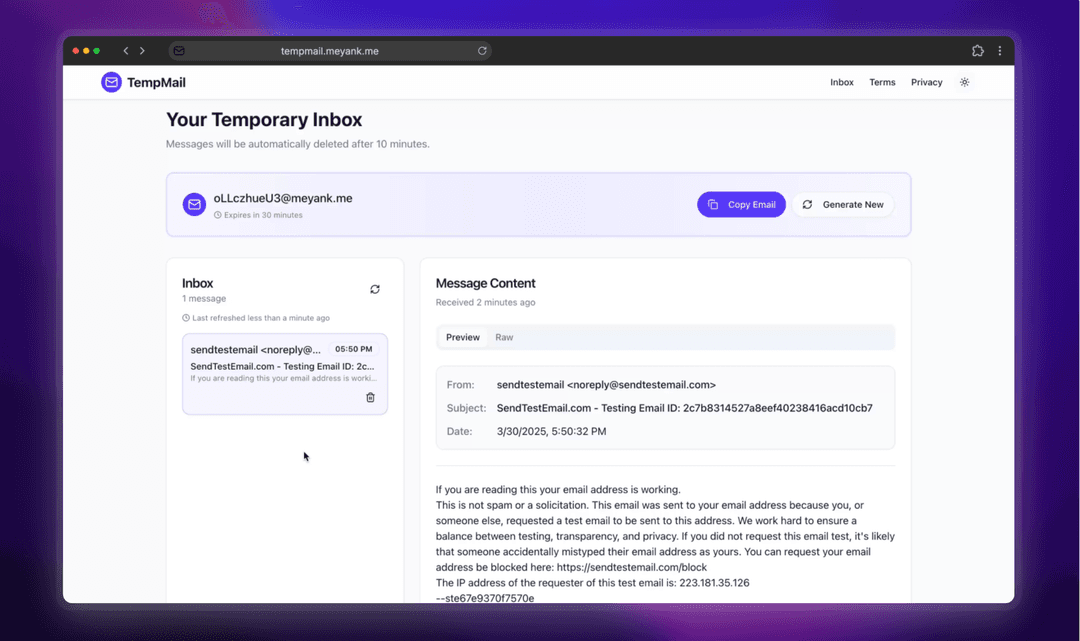Click the date 3/30/2025, 5:50:32 PM

pyautogui.click(x=552, y=432)
